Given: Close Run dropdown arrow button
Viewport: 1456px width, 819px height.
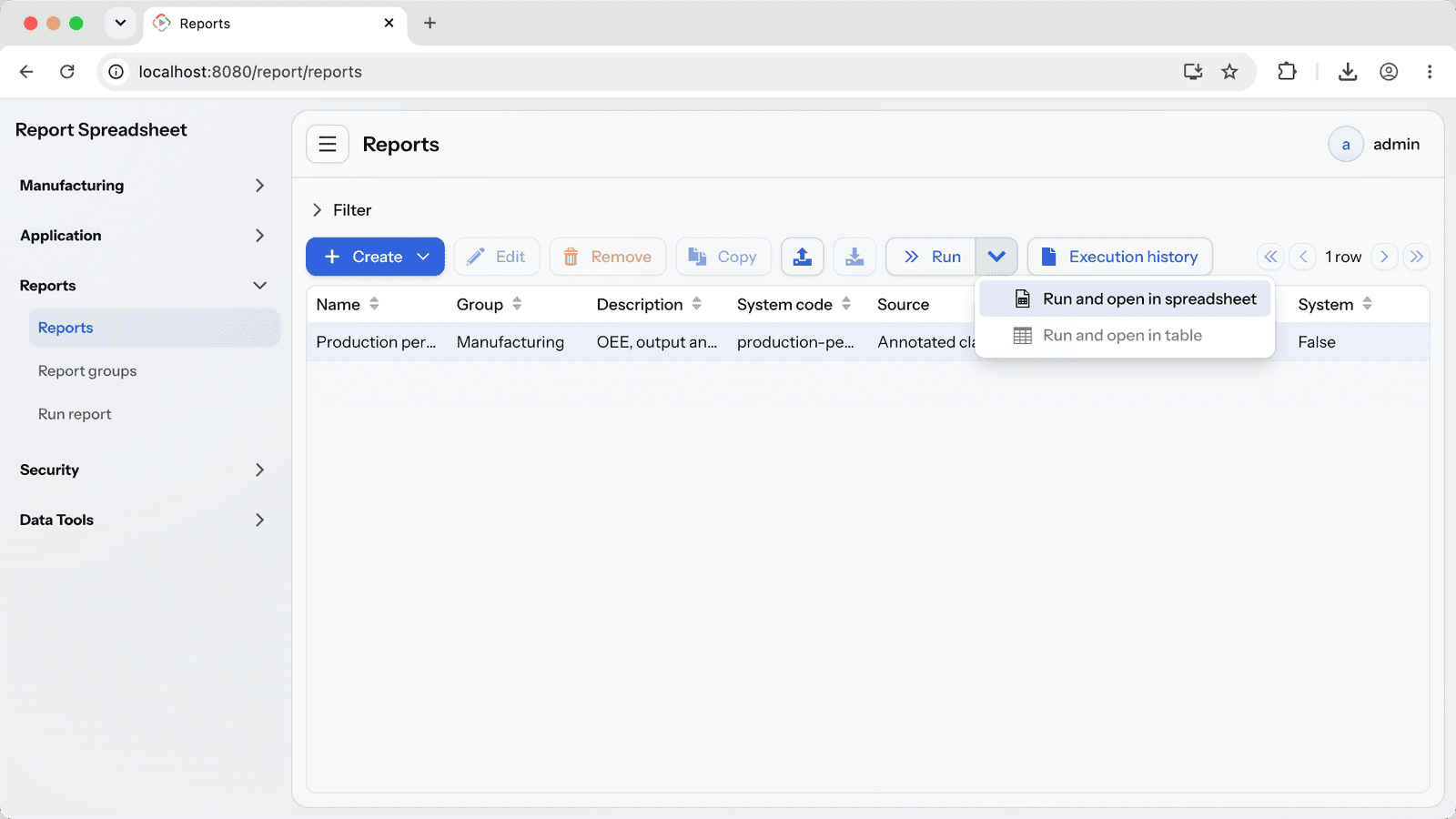Looking at the screenshot, I should (996, 257).
